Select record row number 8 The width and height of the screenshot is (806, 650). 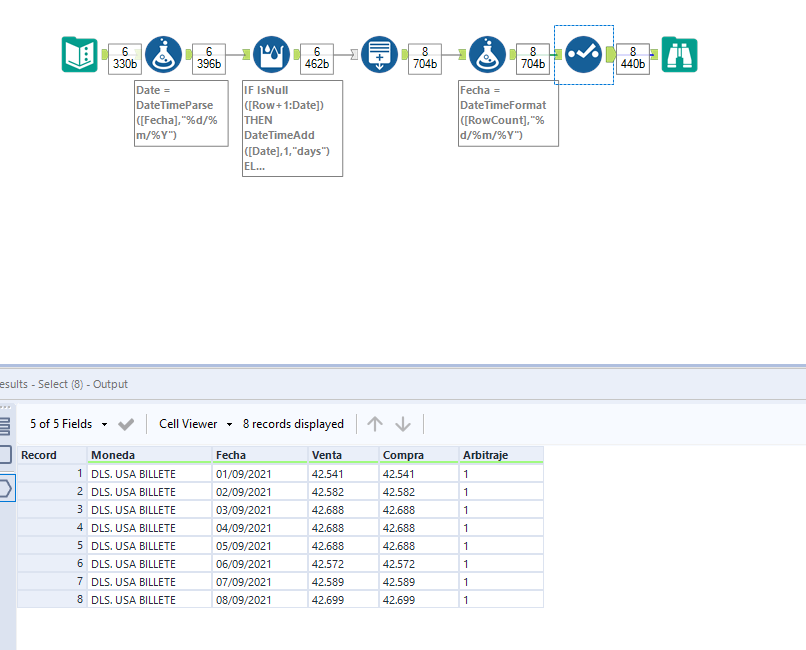coord(52,600)
